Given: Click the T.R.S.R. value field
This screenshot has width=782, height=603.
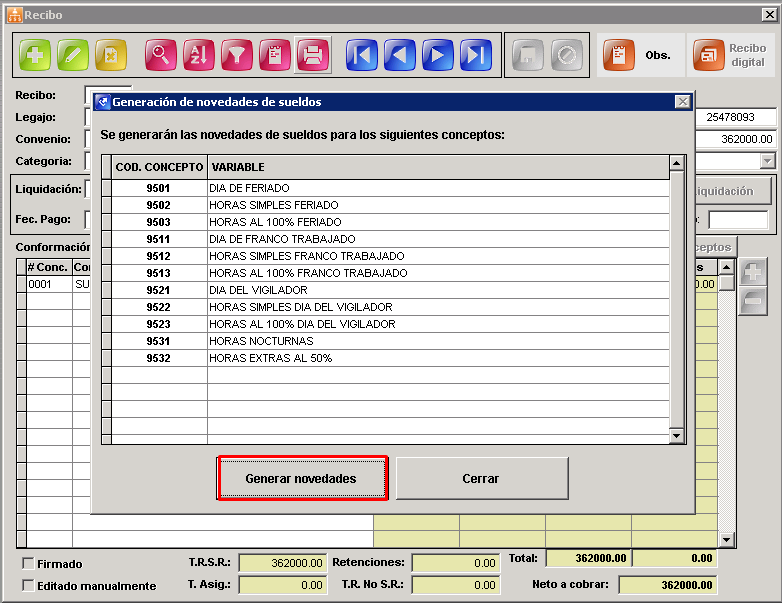Looking at the screenshot, I should (283, 563).
